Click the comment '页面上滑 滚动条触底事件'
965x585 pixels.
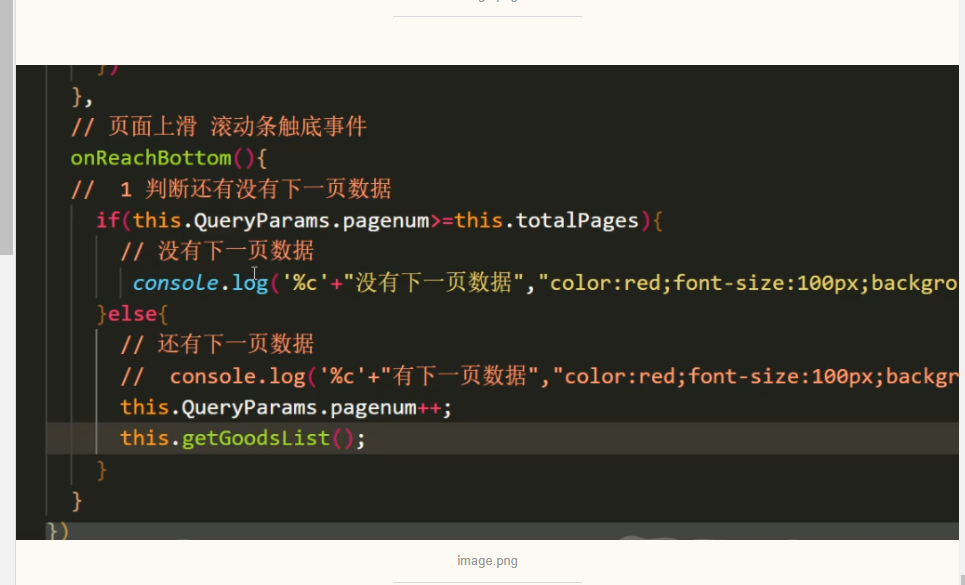[x=218, y=127]
